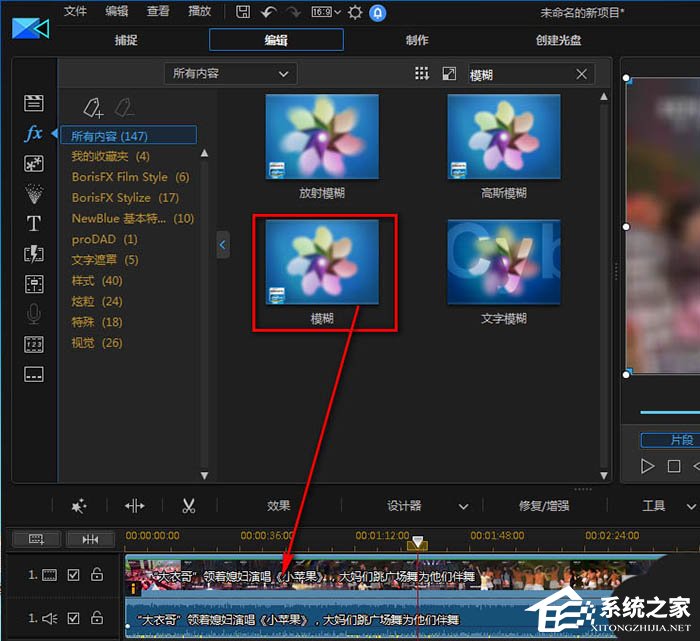Click the expand library window icon
Image resolution: width=700 pixels, height=641 pixels.
point(449,74)
